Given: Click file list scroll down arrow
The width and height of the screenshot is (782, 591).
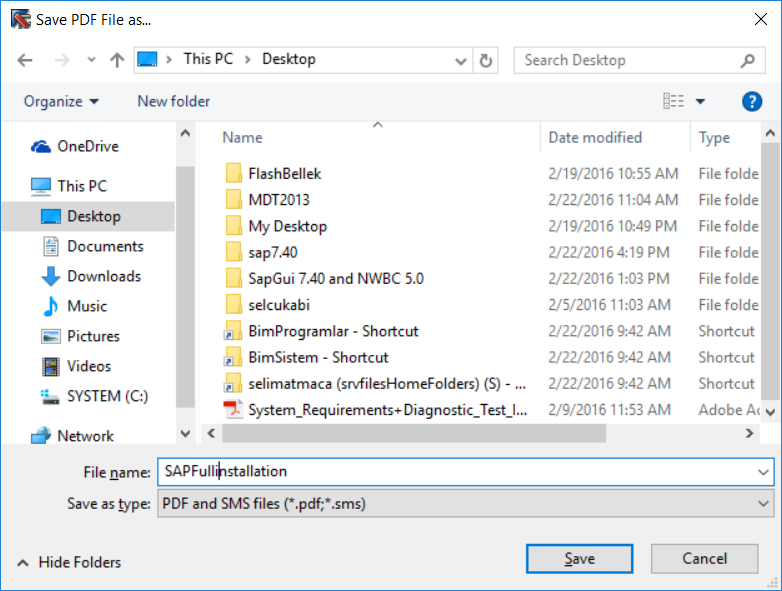Looking at the screenshot, I should 770,412.
